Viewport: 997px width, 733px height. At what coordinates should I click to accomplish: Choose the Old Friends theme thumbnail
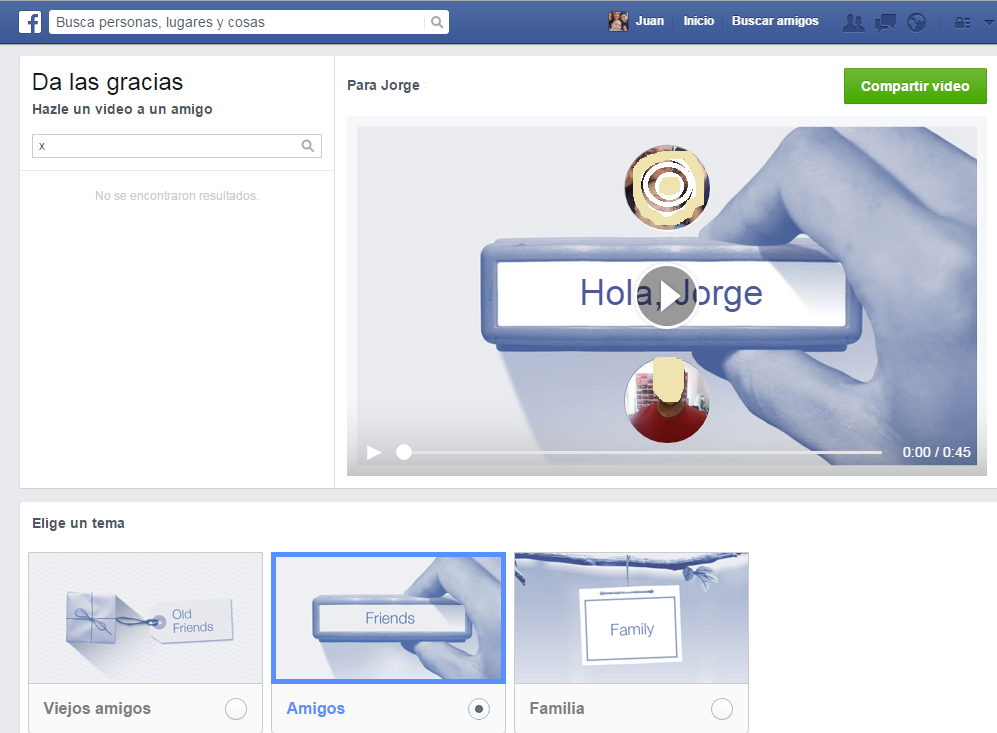pyautogui.click(x=146, y=618)
